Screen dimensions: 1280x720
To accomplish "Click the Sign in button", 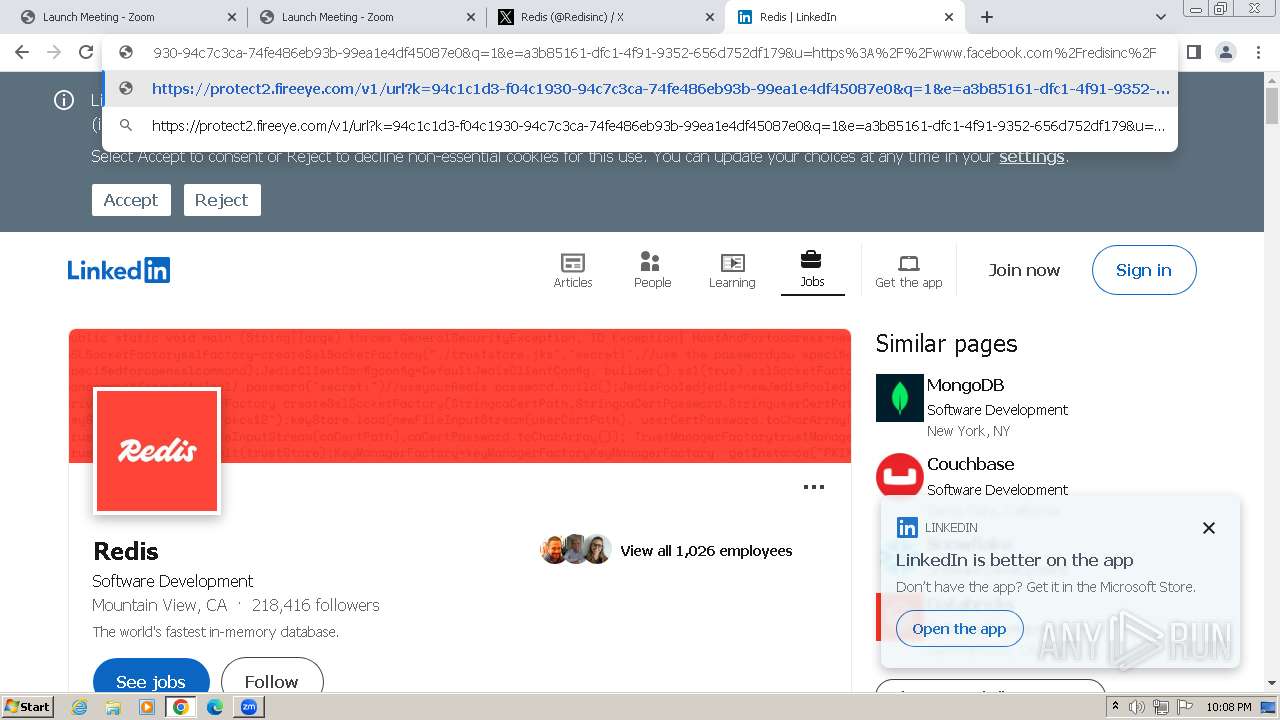I will click(x=1144, y=270).
